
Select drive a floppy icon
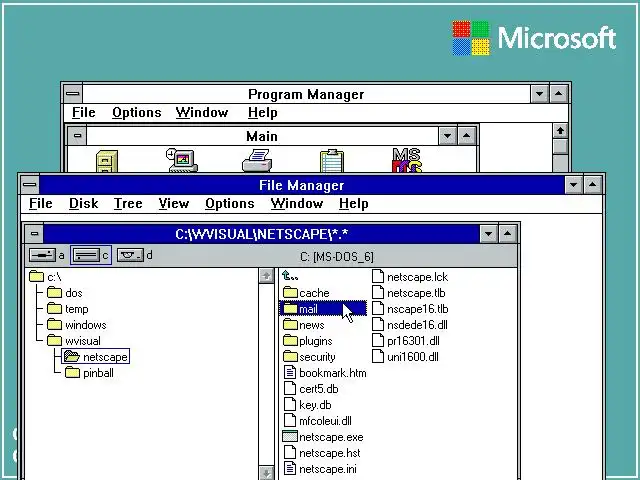[42, 256]
